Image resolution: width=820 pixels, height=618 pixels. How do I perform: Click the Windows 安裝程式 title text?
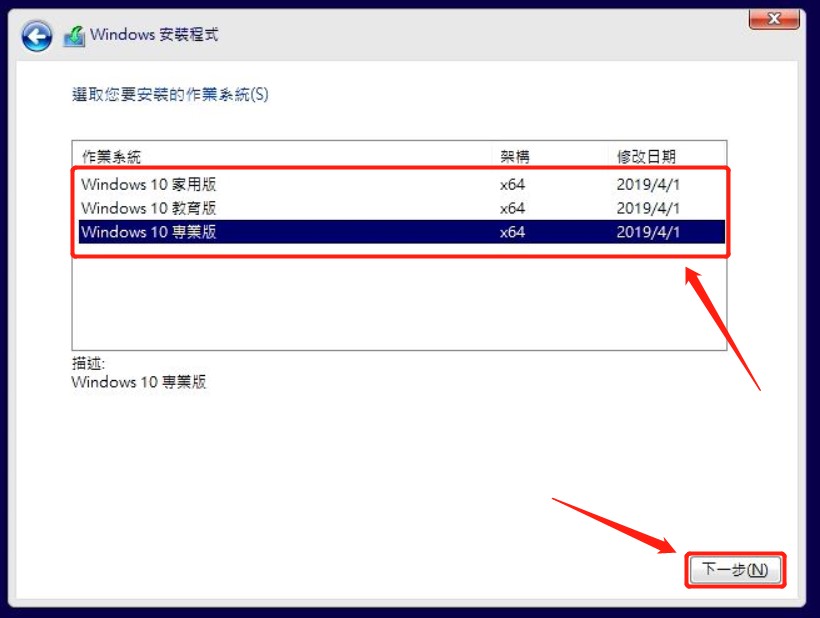[154, 35]
